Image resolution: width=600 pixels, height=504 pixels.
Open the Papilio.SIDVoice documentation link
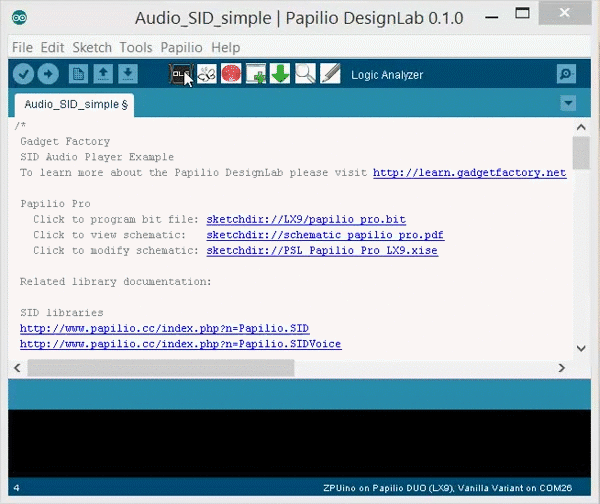(x=181, y=344)
